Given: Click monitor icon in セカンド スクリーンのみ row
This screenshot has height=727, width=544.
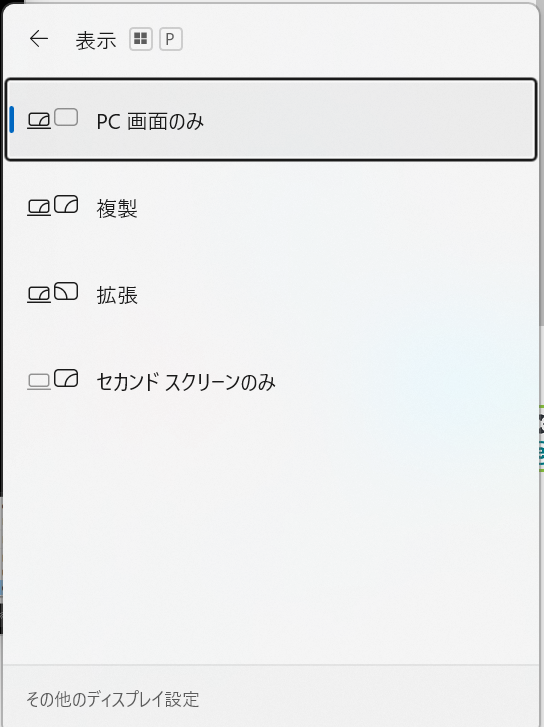Looking at the screenshot, I should tap(66, 378).
